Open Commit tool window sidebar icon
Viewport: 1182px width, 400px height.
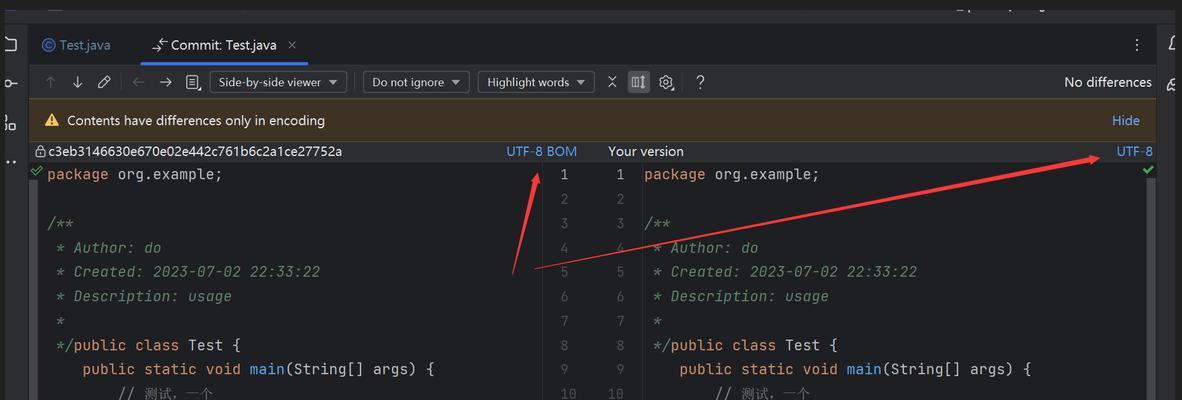pyautogui.click(x=11, y=83)
